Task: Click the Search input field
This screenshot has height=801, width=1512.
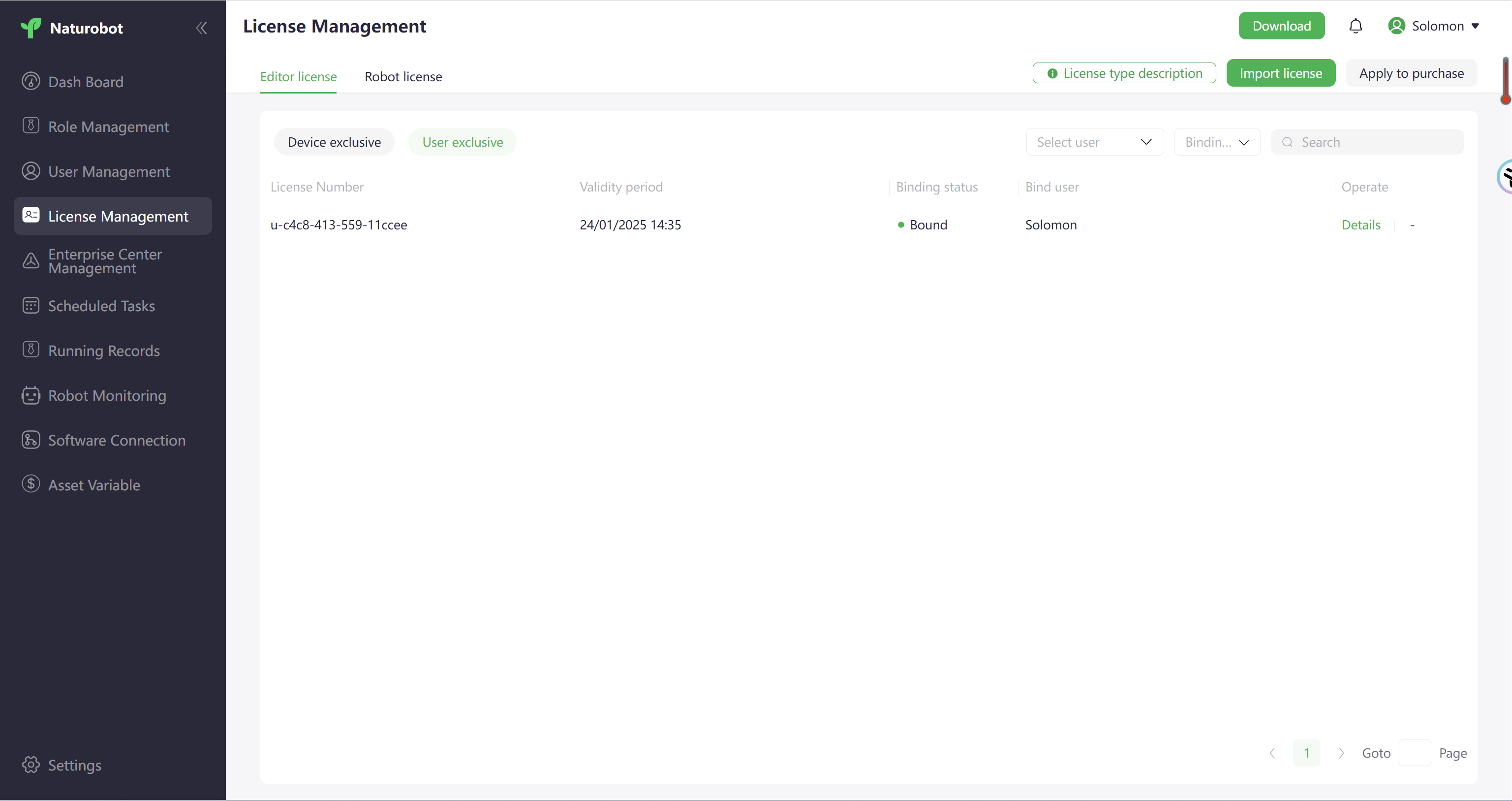Action: point(1367,141)
